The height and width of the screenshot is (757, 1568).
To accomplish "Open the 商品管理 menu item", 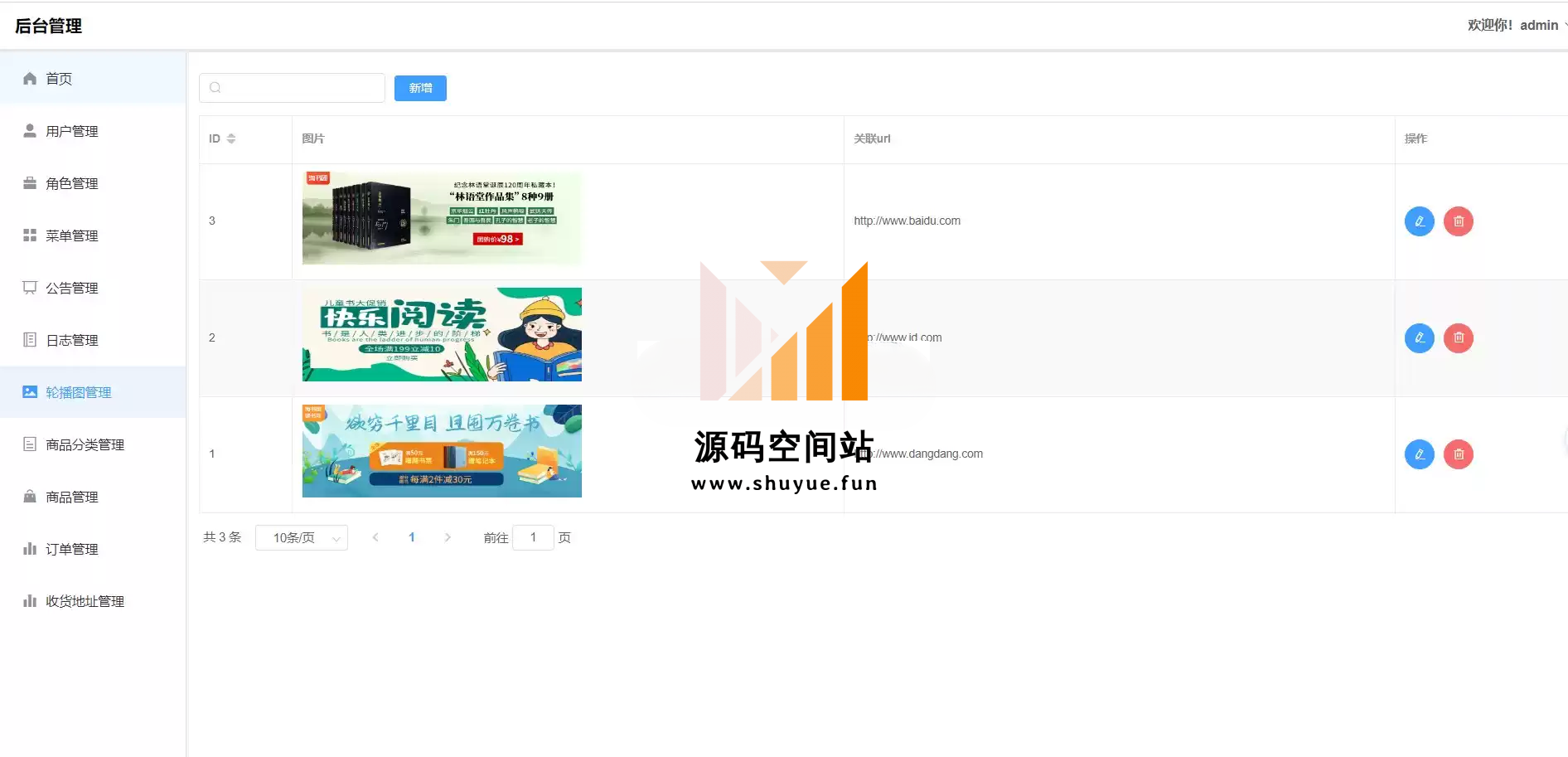I will coord(93,496).
